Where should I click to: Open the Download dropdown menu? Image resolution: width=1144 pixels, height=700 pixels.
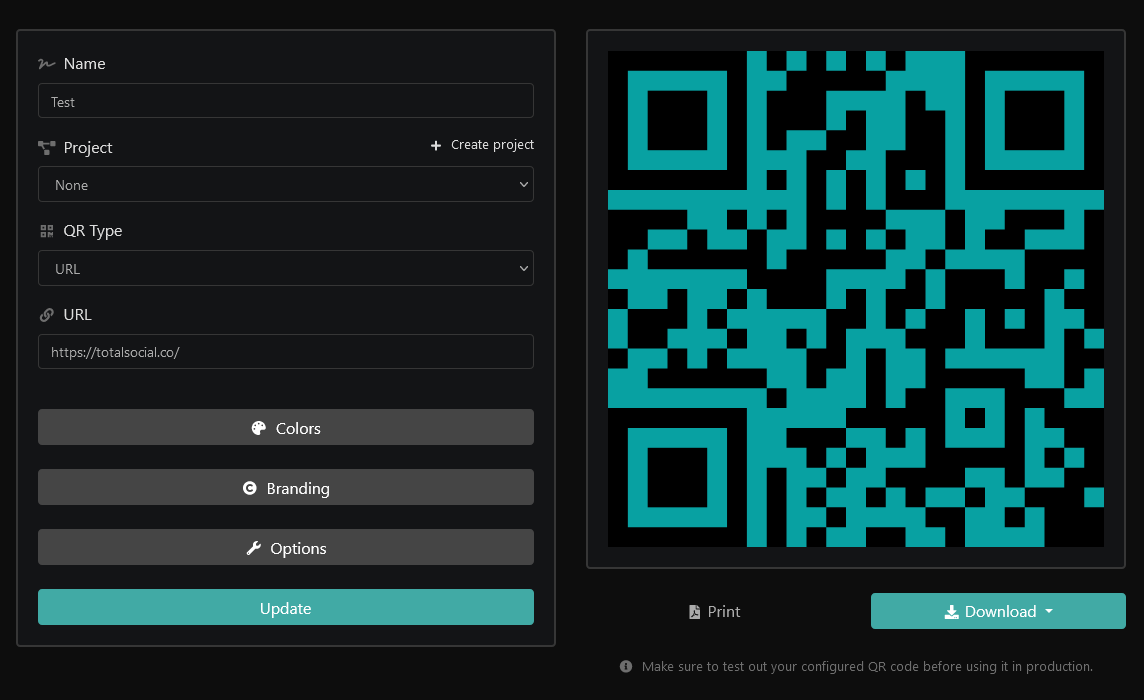click(x=998, y=612)
